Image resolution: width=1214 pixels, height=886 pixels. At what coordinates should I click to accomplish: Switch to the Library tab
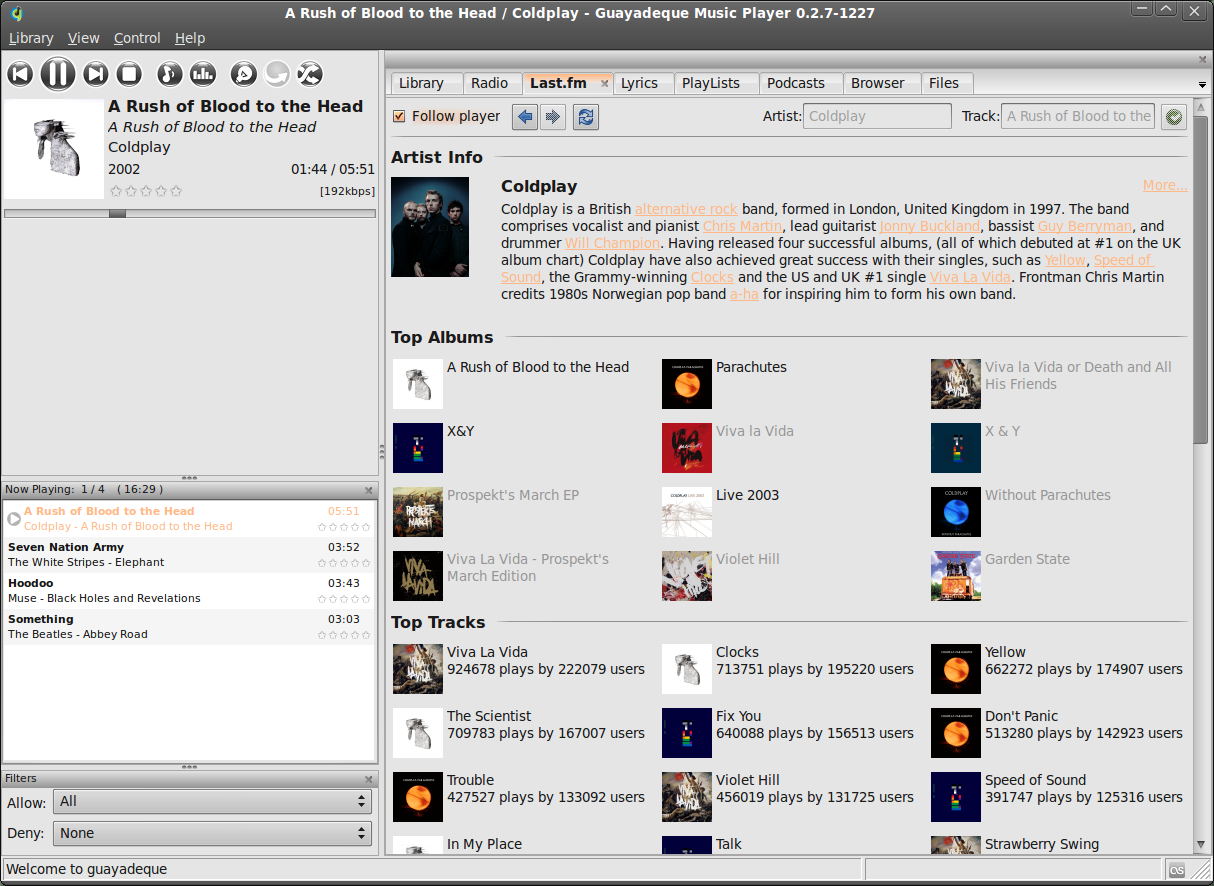pyautogui.click(x=426, y=83)
